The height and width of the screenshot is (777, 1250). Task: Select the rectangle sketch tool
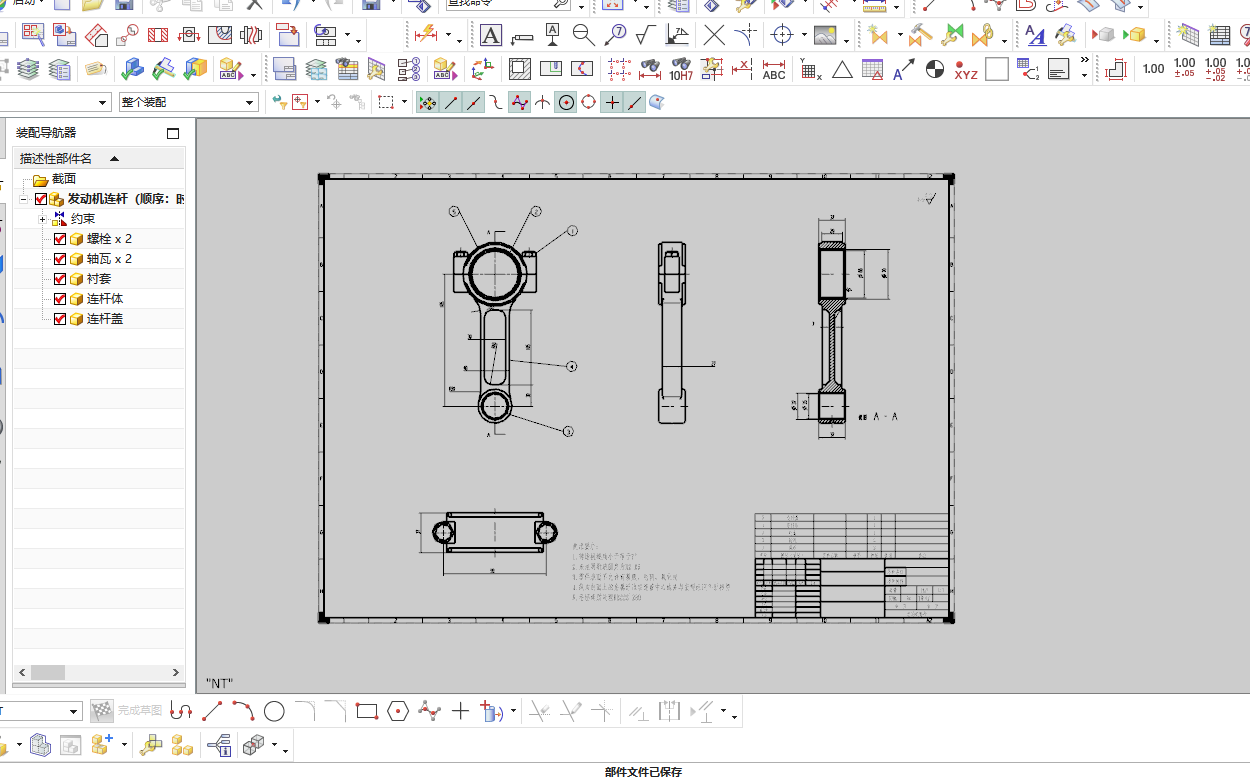pos(367,712)
